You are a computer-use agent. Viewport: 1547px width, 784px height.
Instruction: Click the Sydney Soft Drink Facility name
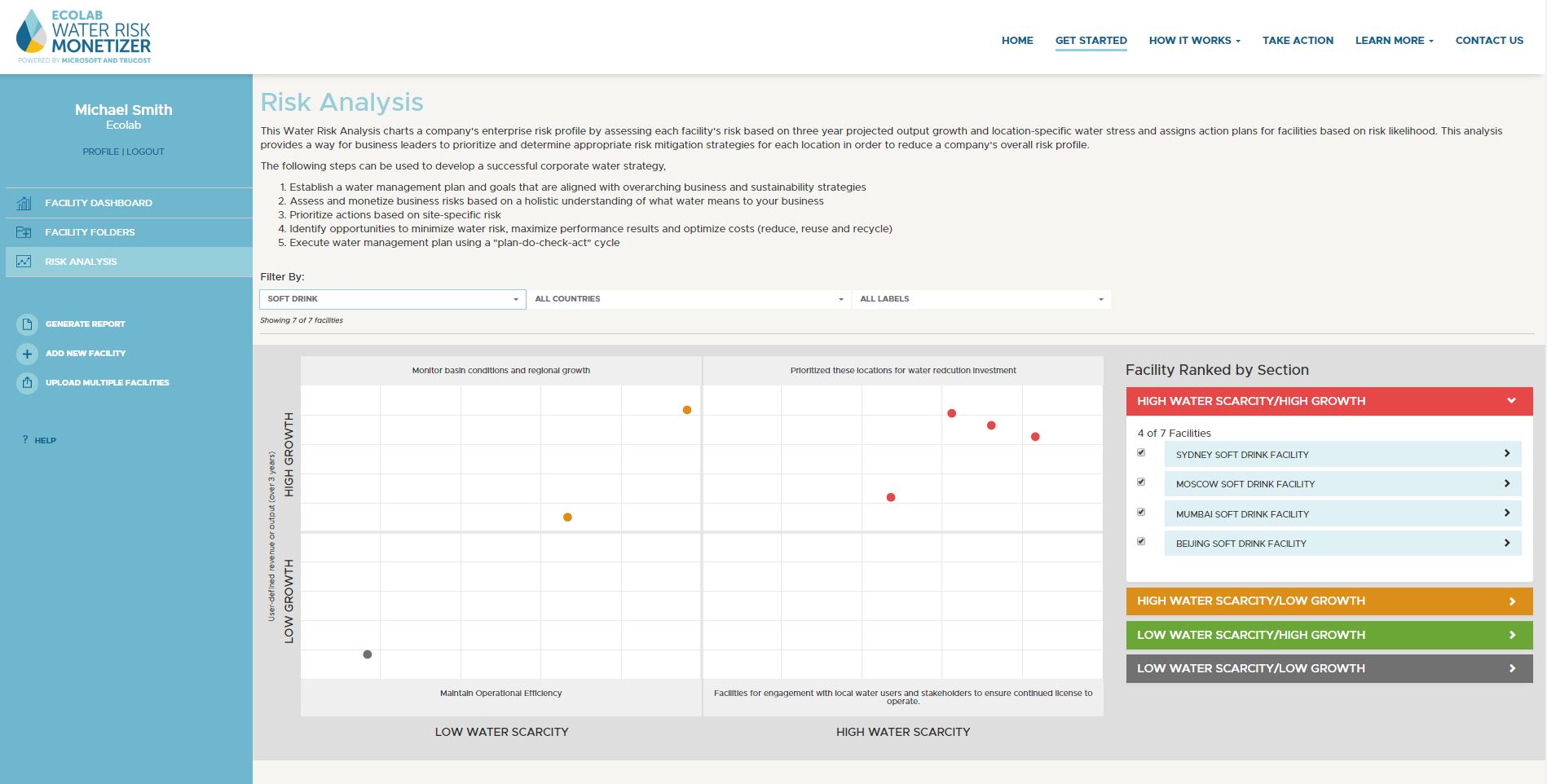1242,455
